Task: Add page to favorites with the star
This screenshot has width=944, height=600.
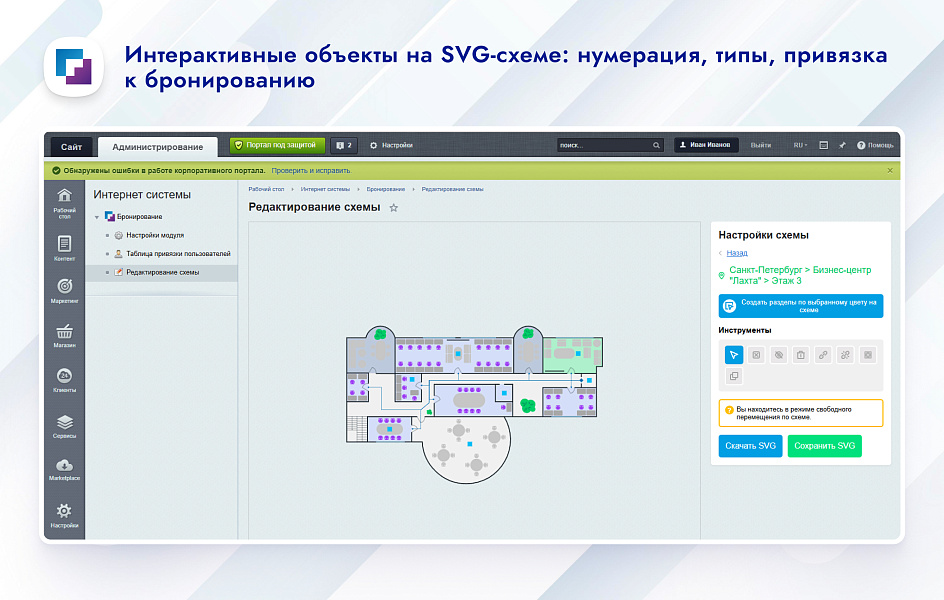Action: [394, 208]
